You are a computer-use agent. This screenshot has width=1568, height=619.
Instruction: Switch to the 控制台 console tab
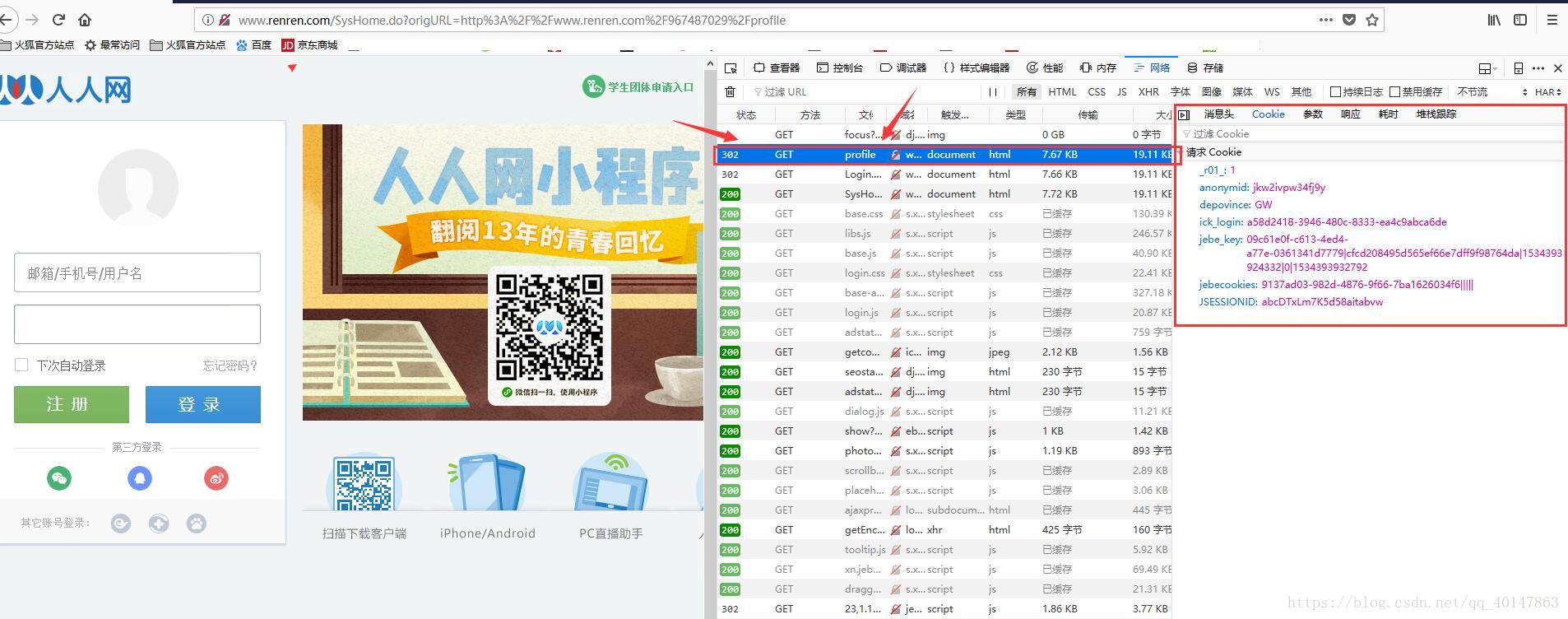(x=840, y=67)
